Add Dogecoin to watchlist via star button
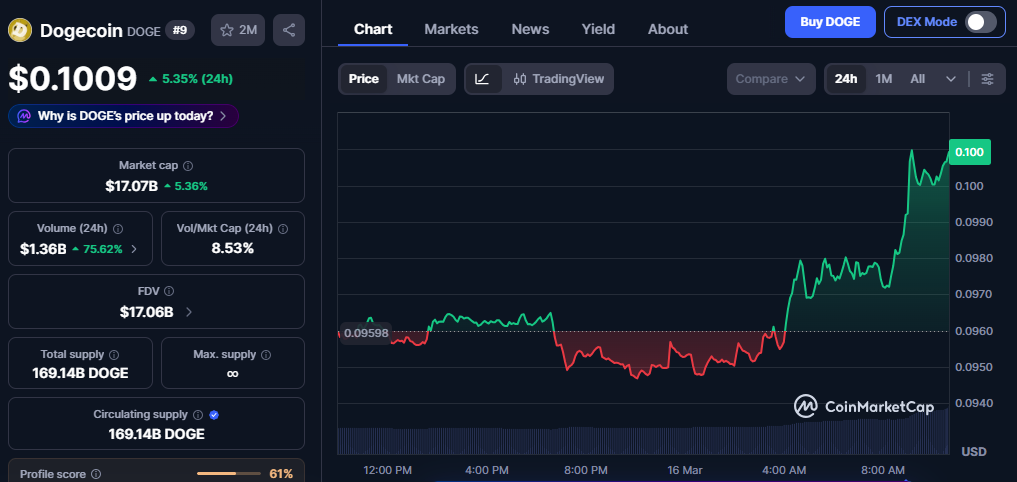1017x482 pixels. point(238,30)
